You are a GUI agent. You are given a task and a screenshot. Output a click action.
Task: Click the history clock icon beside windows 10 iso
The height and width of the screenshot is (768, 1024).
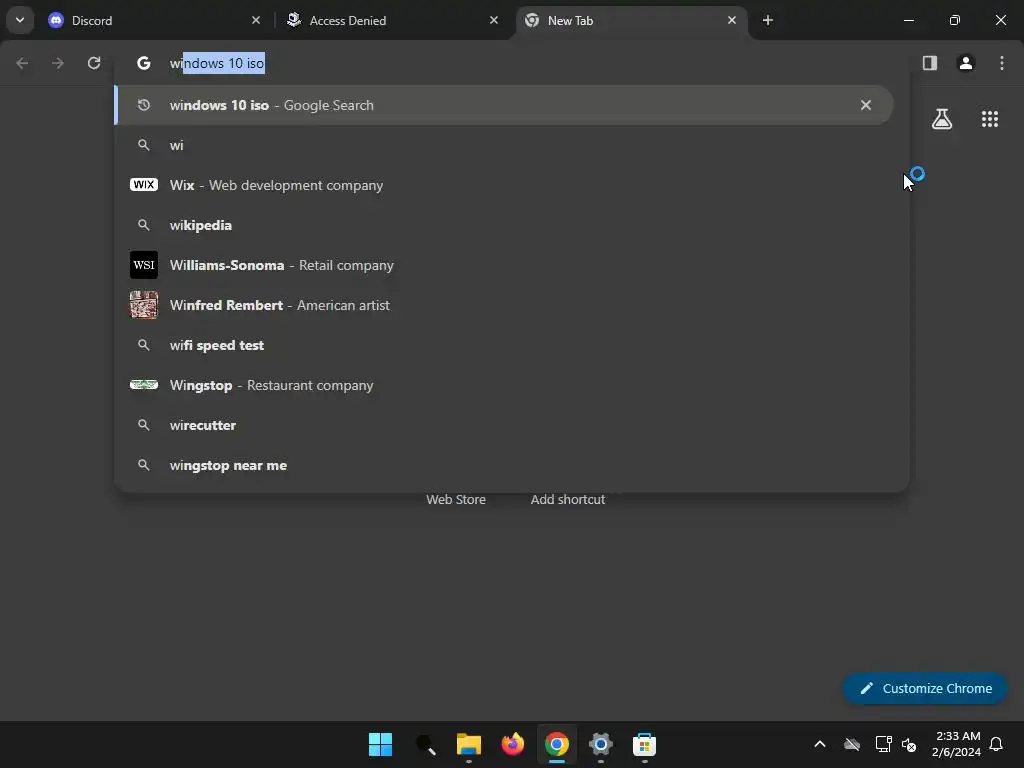[144, 105]
